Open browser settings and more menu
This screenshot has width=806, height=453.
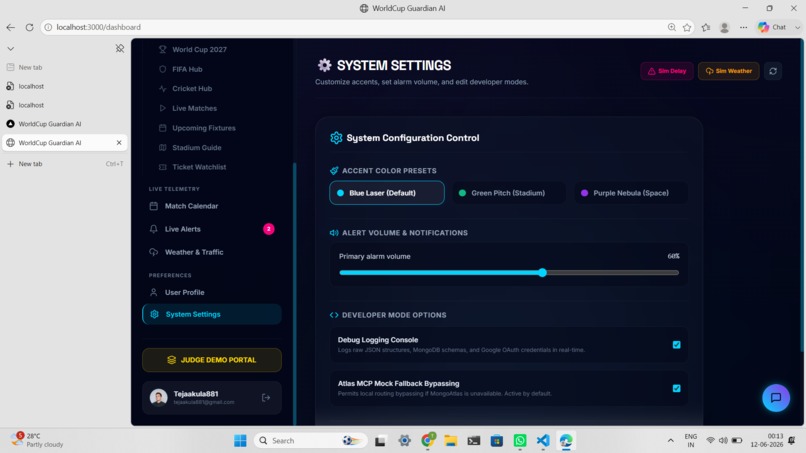tap(743, 27)
